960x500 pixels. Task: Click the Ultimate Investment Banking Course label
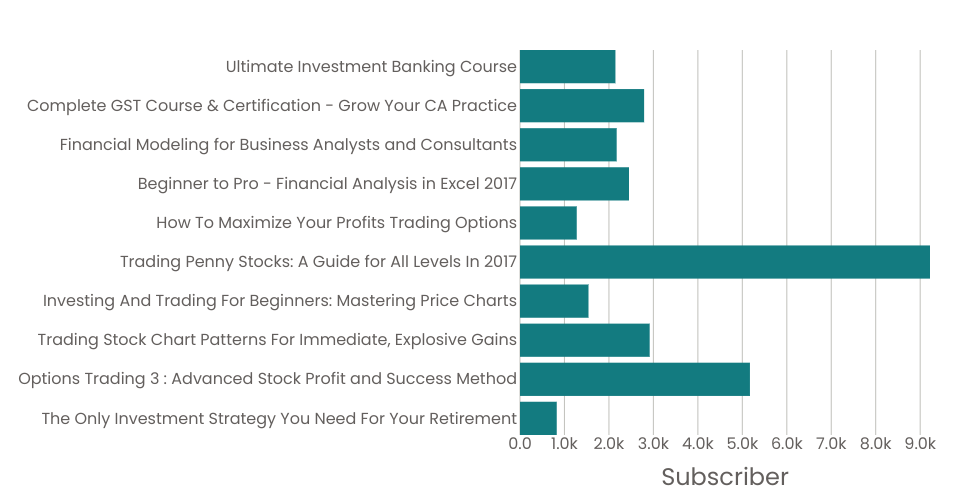point(371,67)
